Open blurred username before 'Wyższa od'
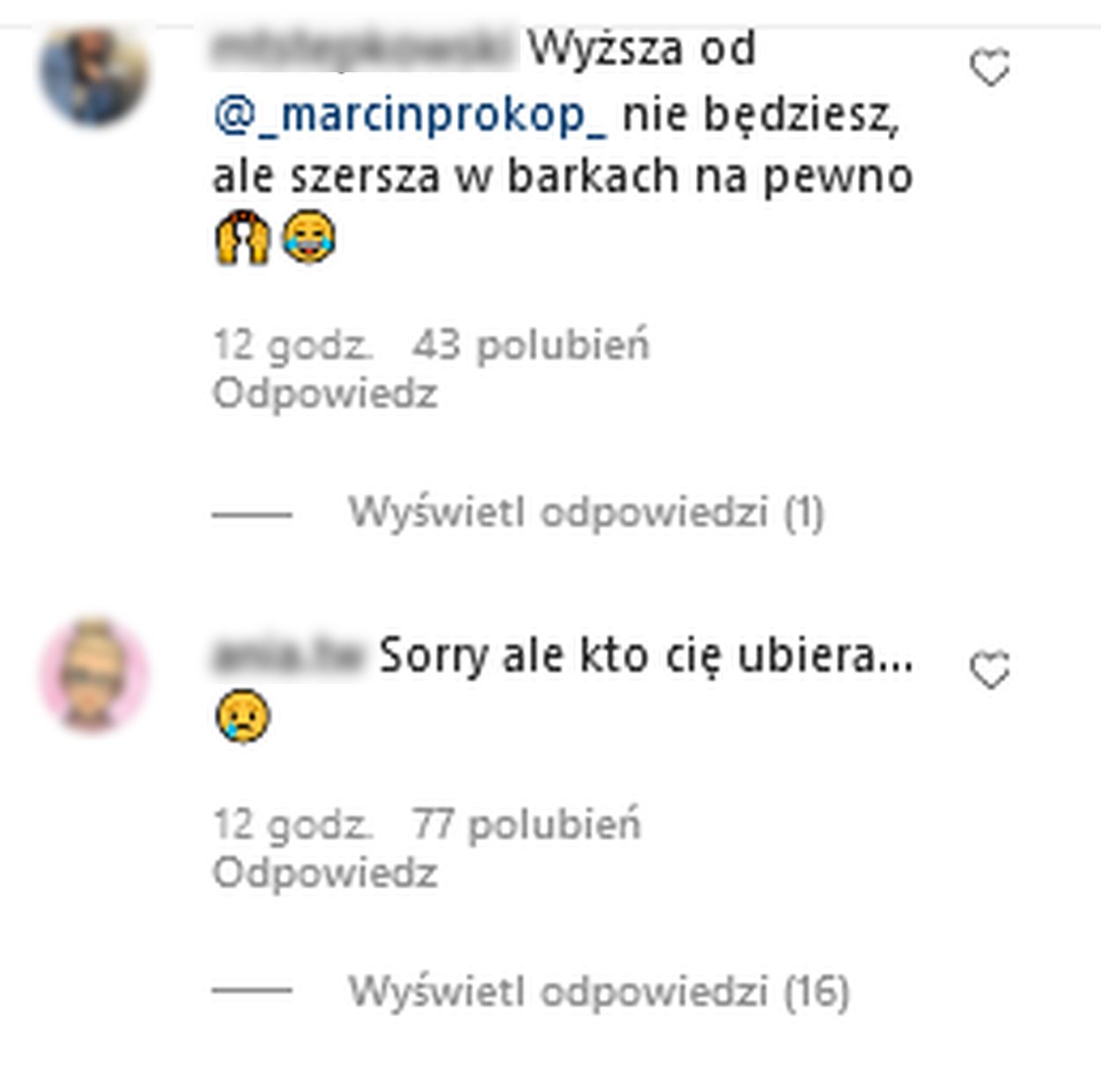 pyautogui.click(x=365, y=48)
